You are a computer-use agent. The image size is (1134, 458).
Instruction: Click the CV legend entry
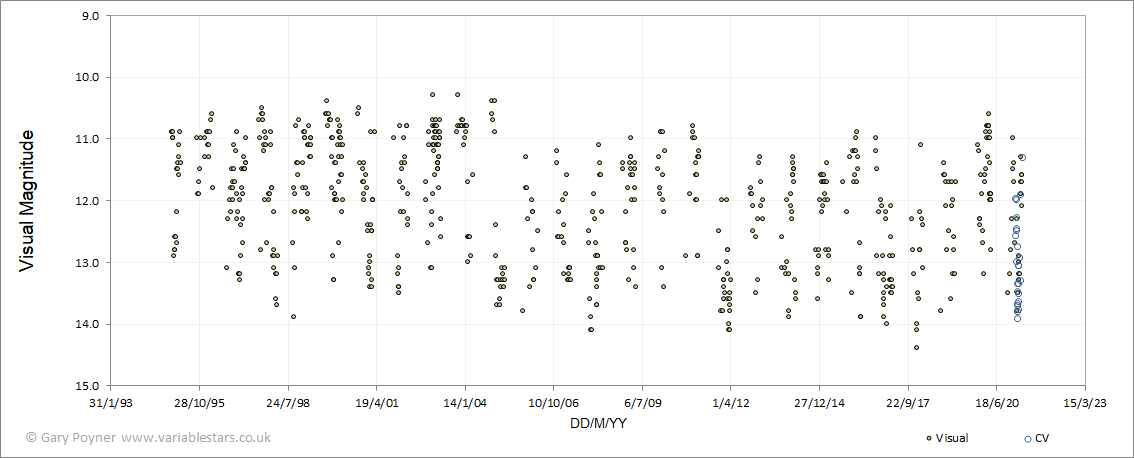tap(1036, 438)
